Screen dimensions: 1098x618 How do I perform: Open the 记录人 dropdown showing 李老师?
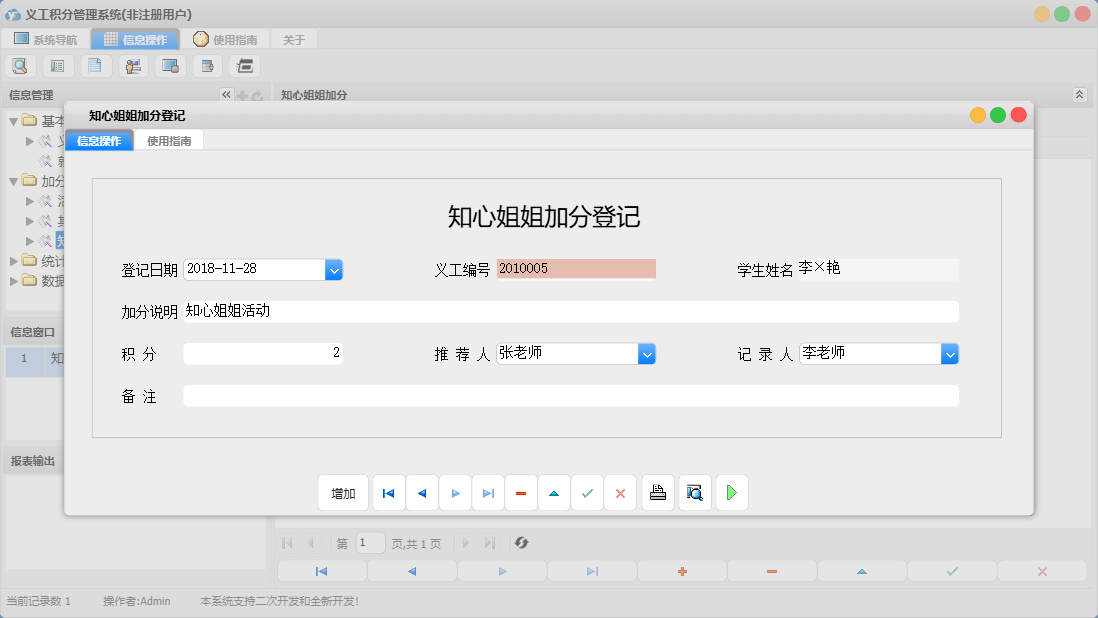(950, 353)
